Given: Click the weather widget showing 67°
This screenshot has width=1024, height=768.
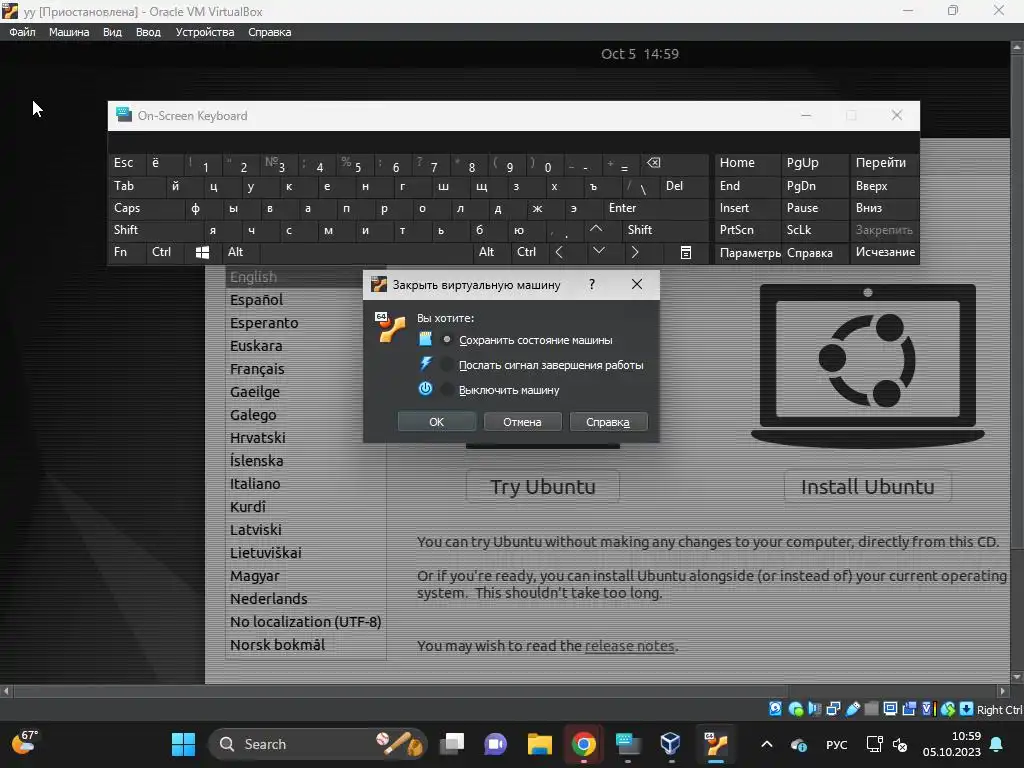Looking at the screenshot, I should click(25, 743).
